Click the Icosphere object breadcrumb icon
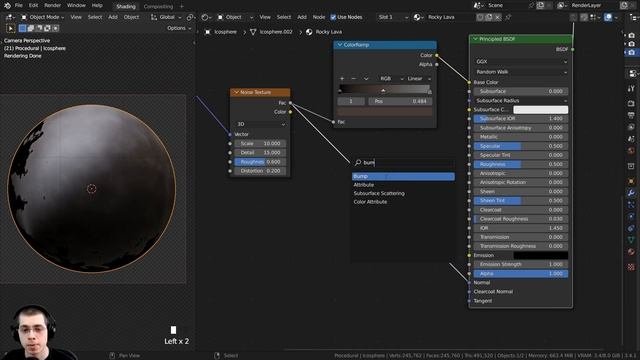 [x=208, y=32]
